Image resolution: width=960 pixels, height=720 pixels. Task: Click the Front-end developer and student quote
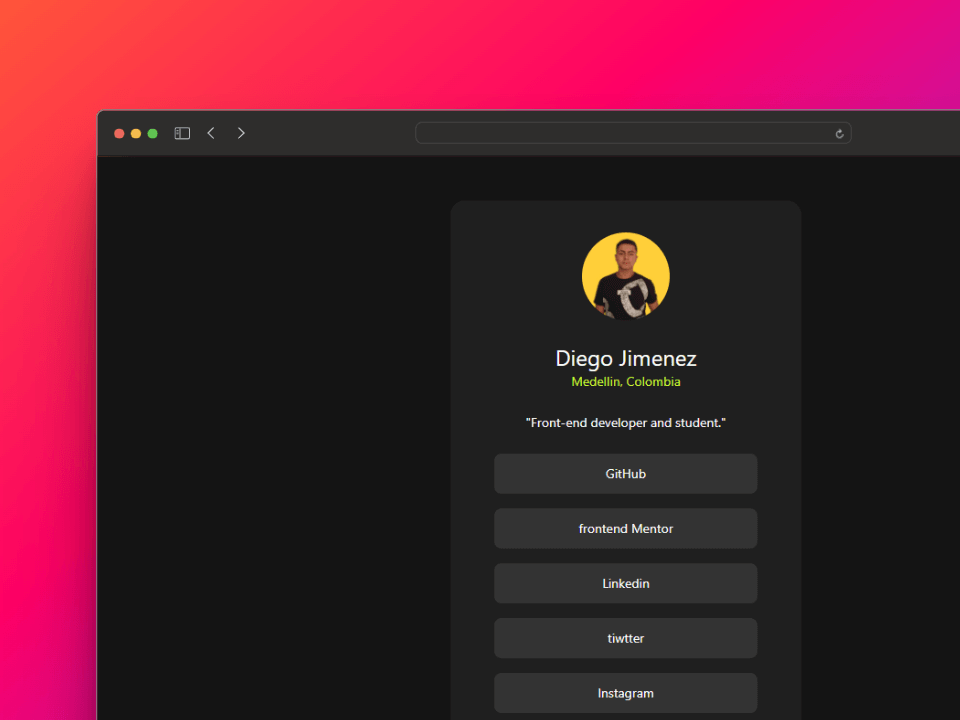[x=626, y=423]
